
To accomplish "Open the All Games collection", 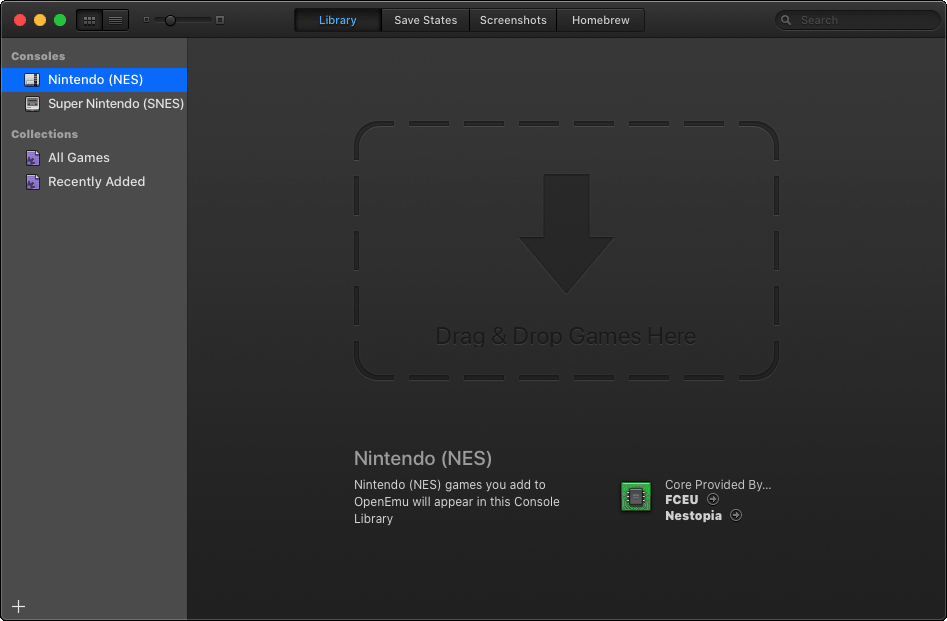I will point(94,158).
